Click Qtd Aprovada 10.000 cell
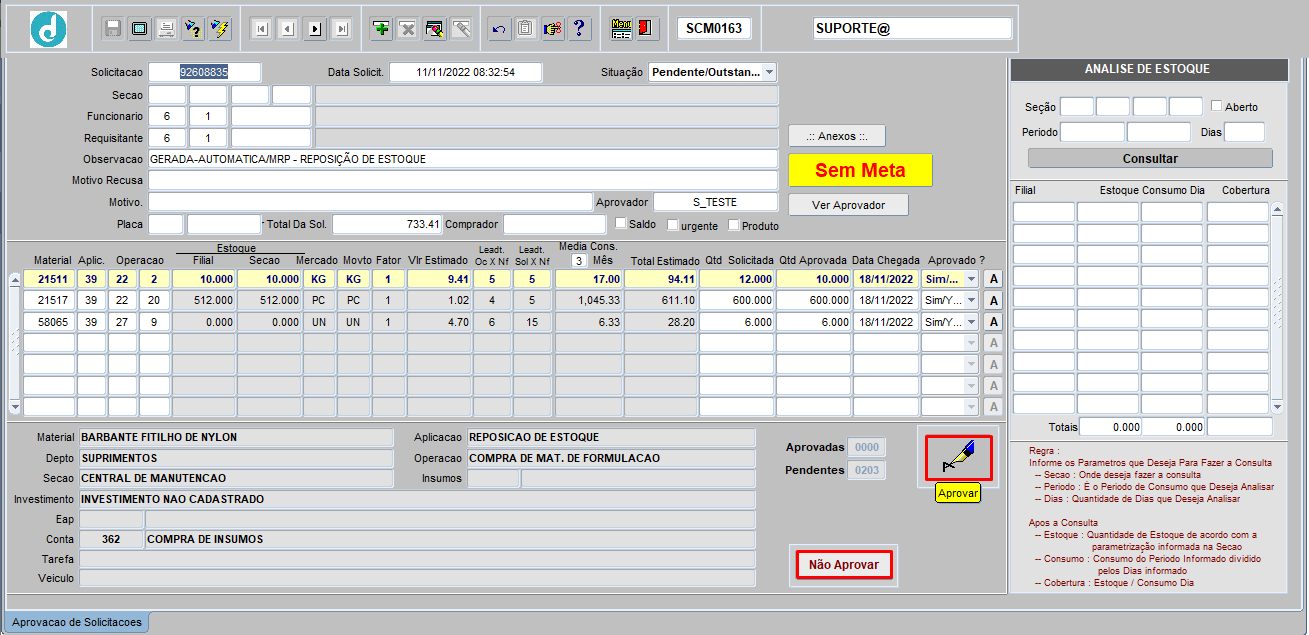Image resolution: width=1309 pixels, height=635 pixels. [814, 279]
